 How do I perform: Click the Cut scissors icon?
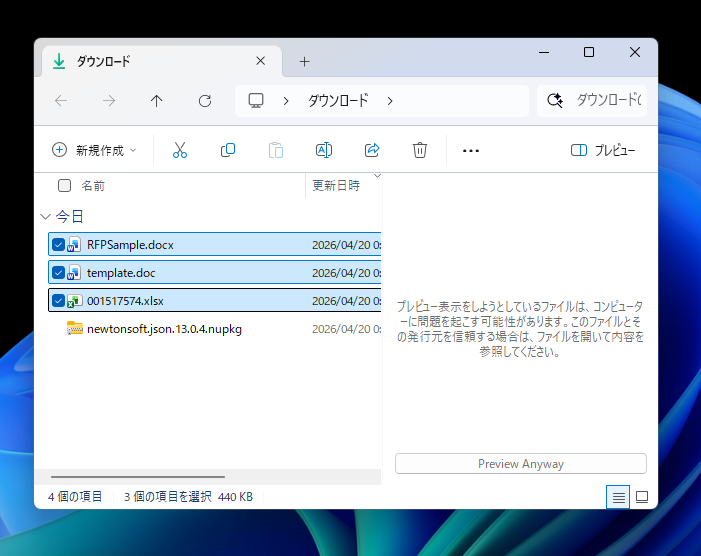(x=180, y=150)
